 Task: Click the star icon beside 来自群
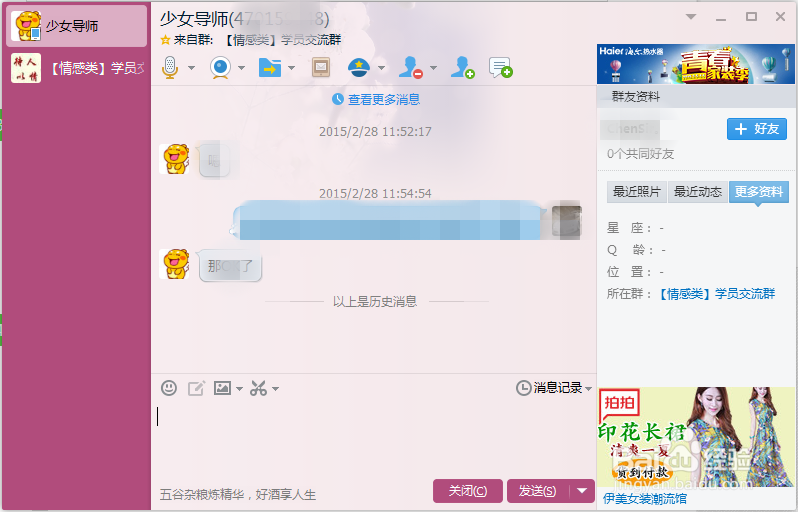tap(165, 40)
